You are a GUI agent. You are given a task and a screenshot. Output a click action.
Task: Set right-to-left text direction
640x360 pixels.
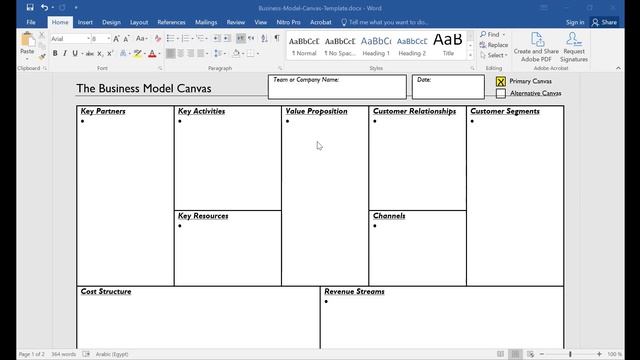click(x=251, y=38)
